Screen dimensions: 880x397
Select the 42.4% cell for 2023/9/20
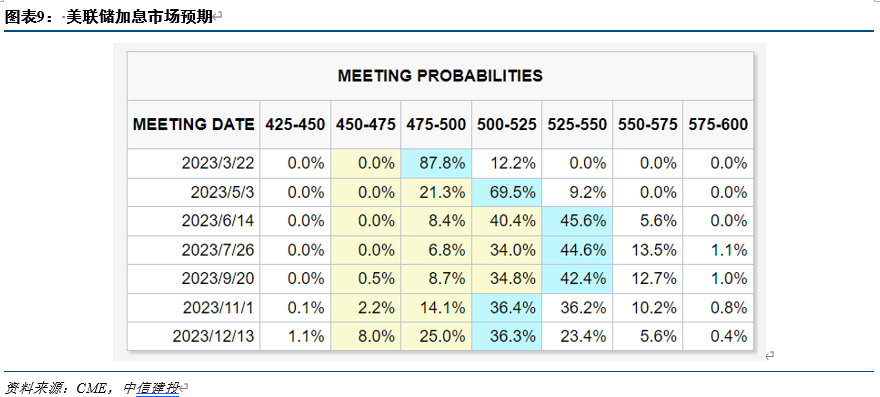pyautogui.click(x=577, y=279)
